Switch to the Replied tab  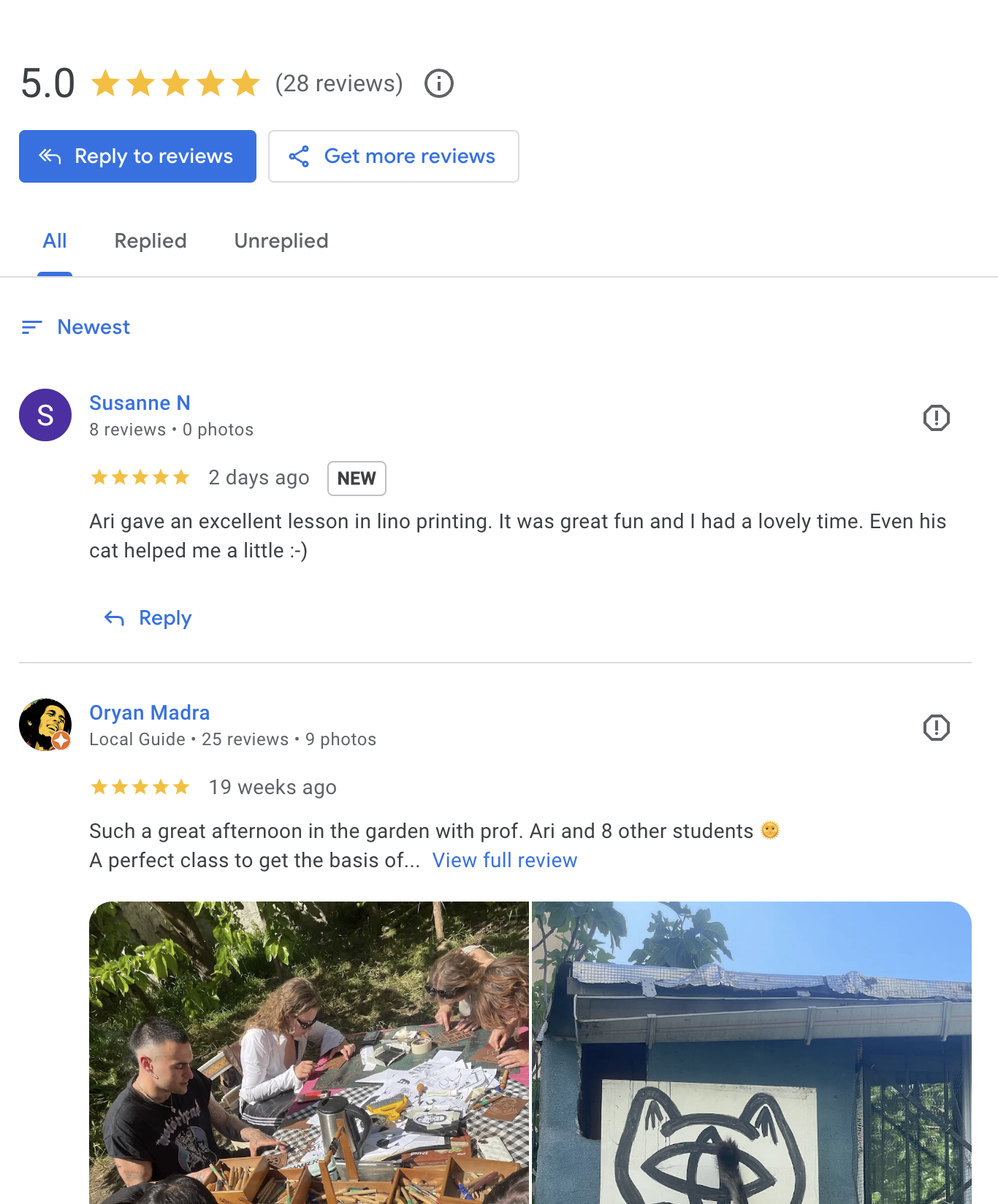[151, 241]
